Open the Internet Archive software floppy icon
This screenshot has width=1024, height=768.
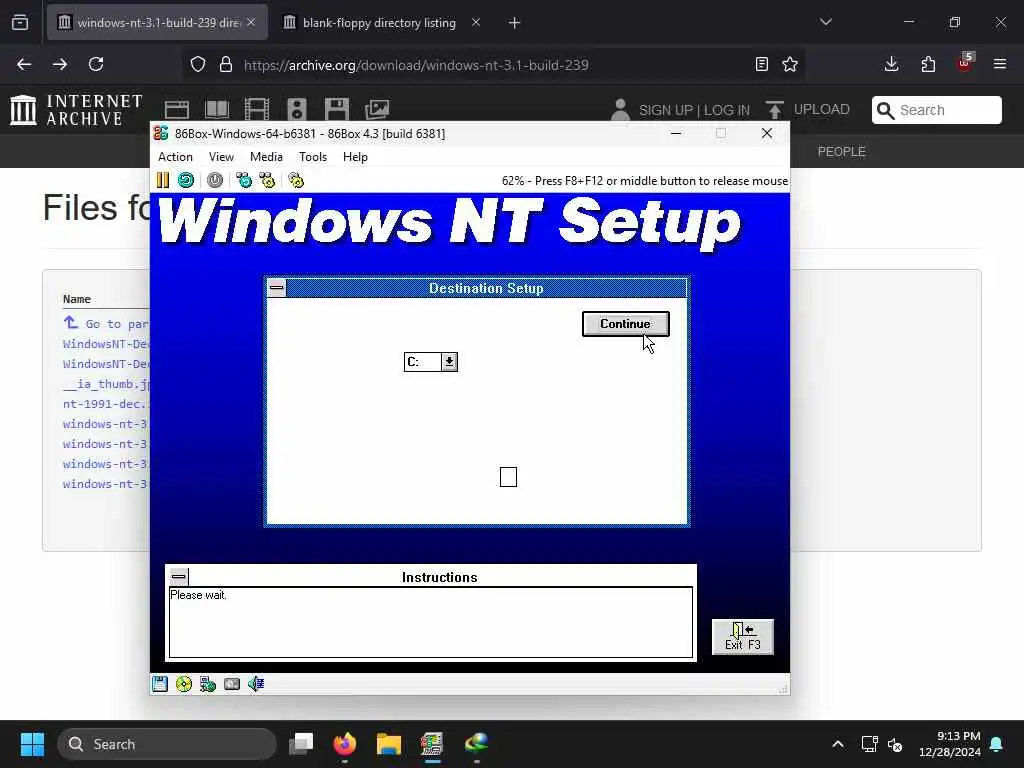337,110
